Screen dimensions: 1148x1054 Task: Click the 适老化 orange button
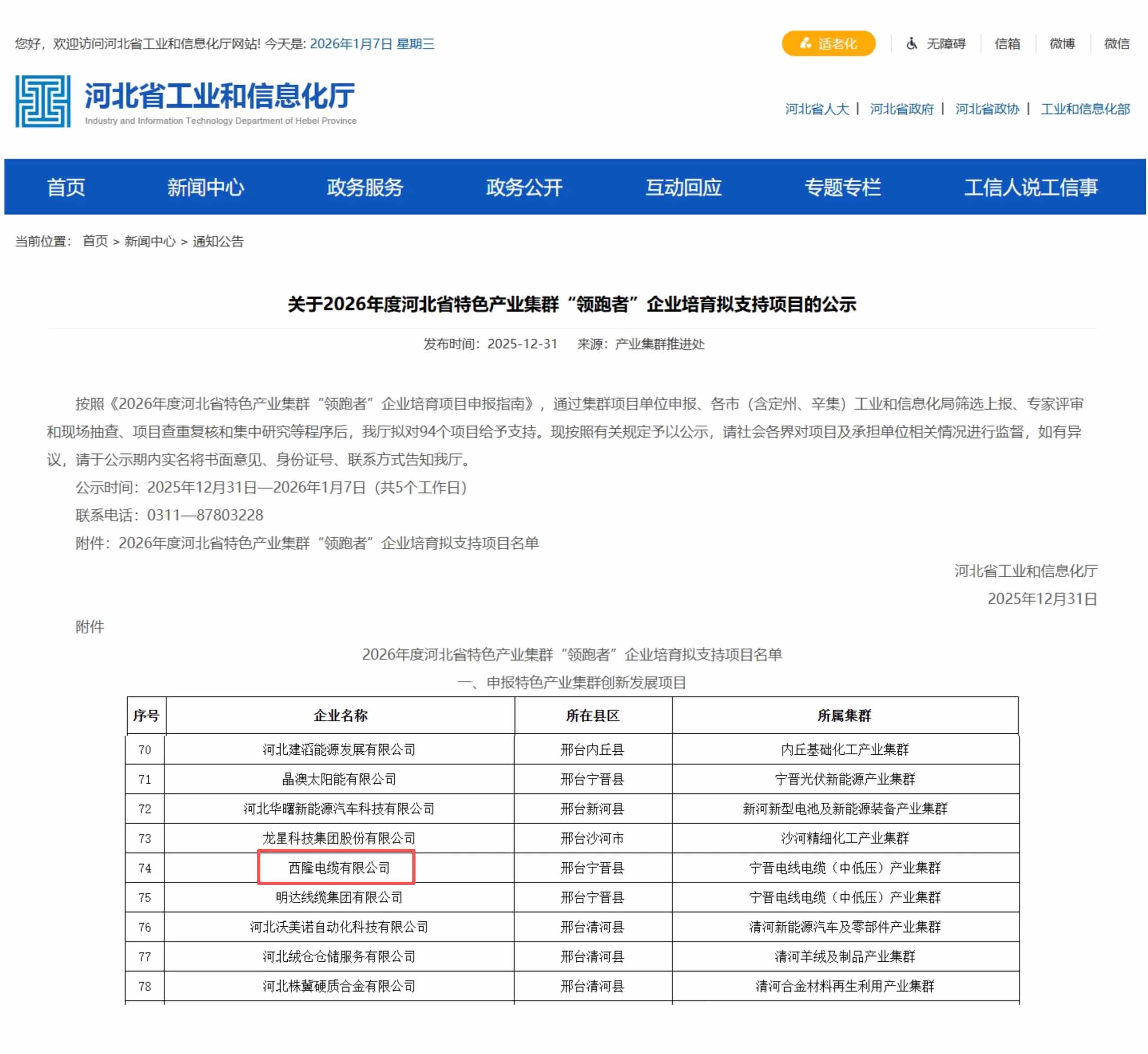828,43
